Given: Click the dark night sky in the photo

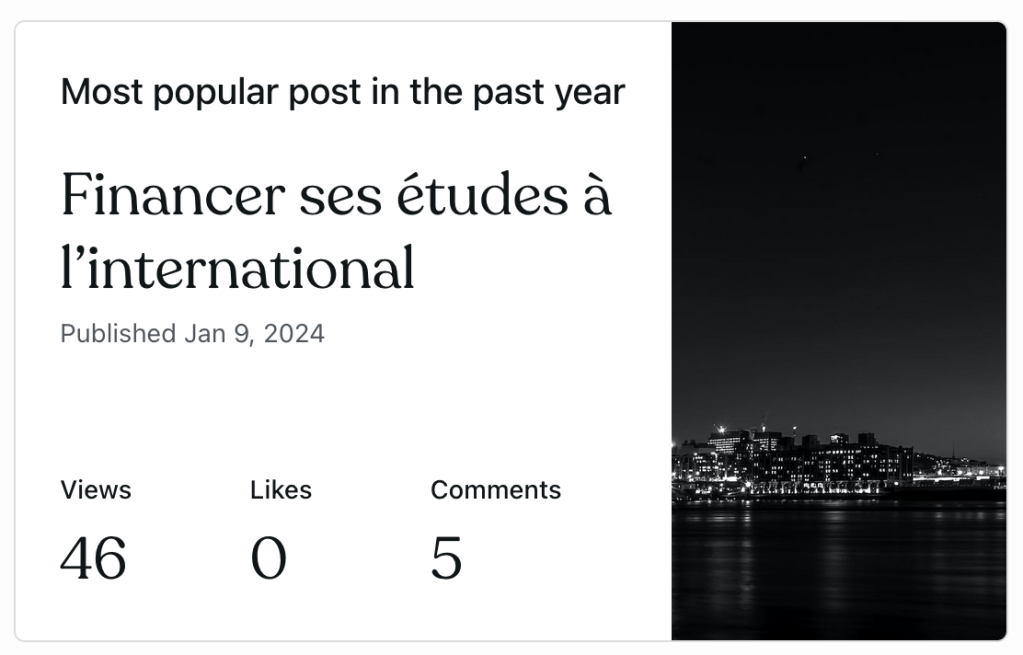Looking at the screenshot, I should pyautogui.click(x=838, y=200).
